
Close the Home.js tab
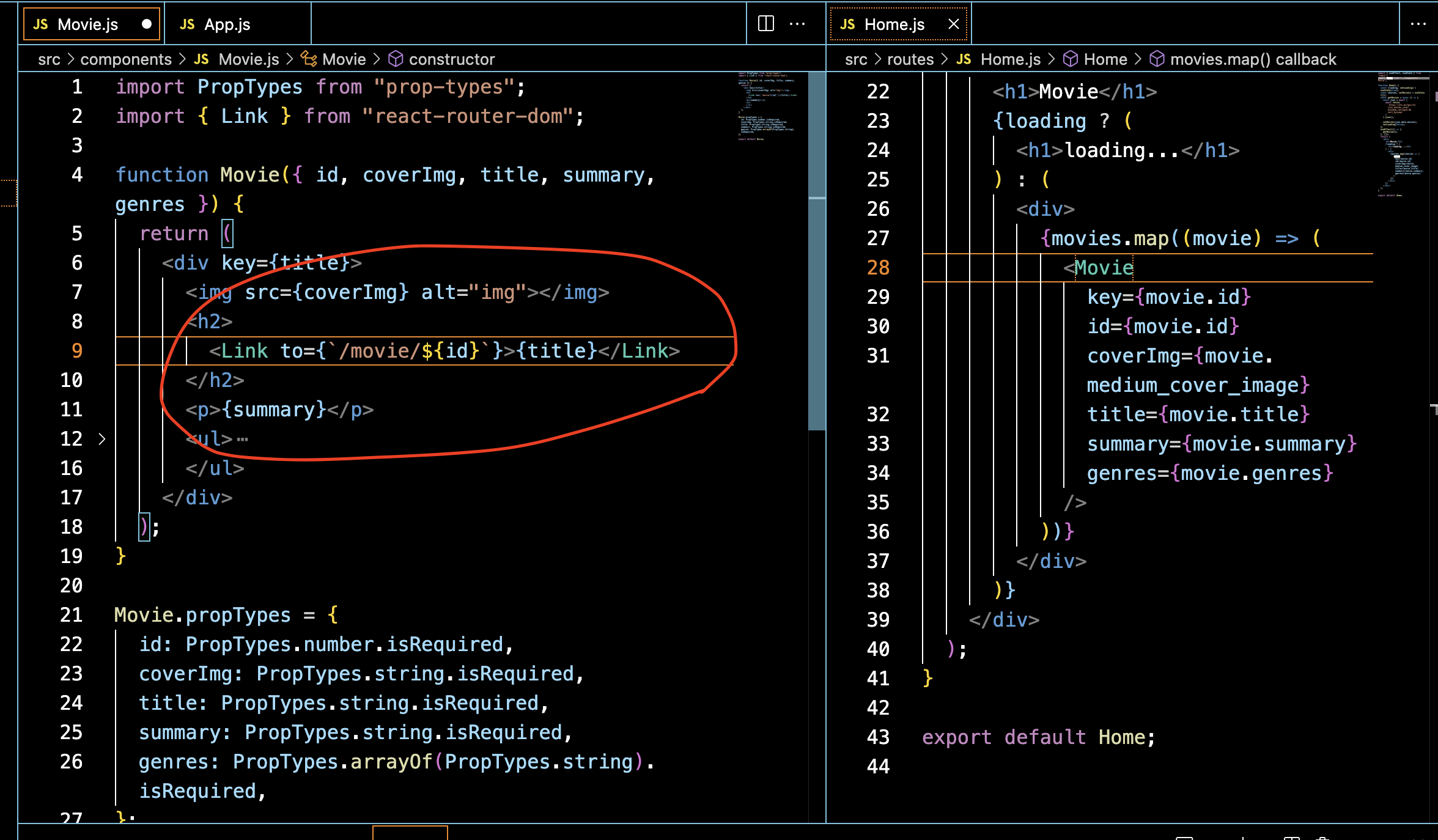pos(953,24)
